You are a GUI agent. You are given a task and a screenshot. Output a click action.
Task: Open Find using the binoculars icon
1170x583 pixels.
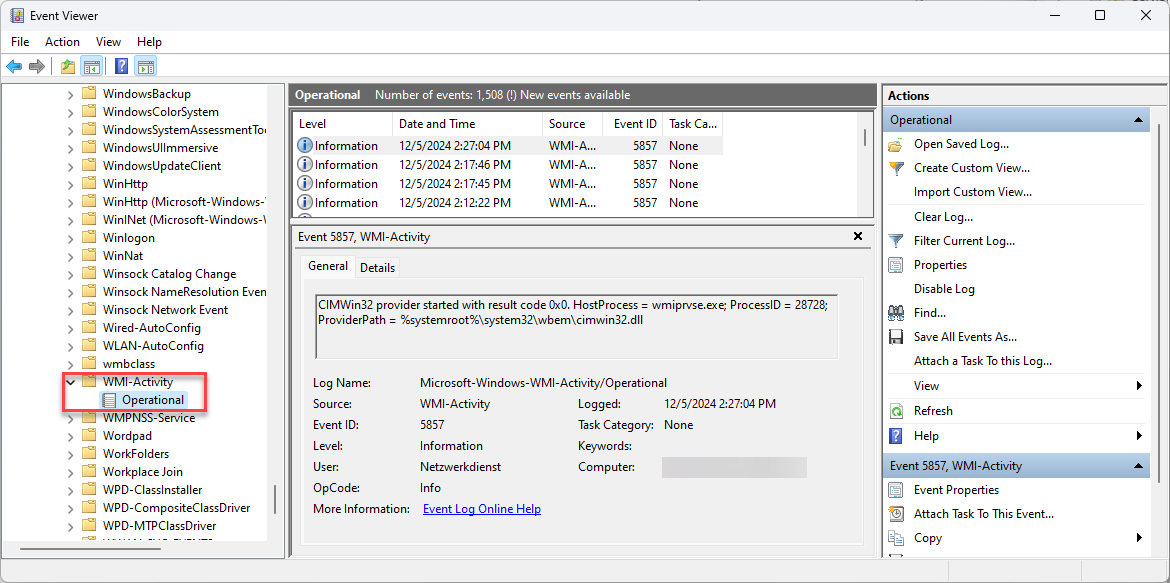pos(896,312)
